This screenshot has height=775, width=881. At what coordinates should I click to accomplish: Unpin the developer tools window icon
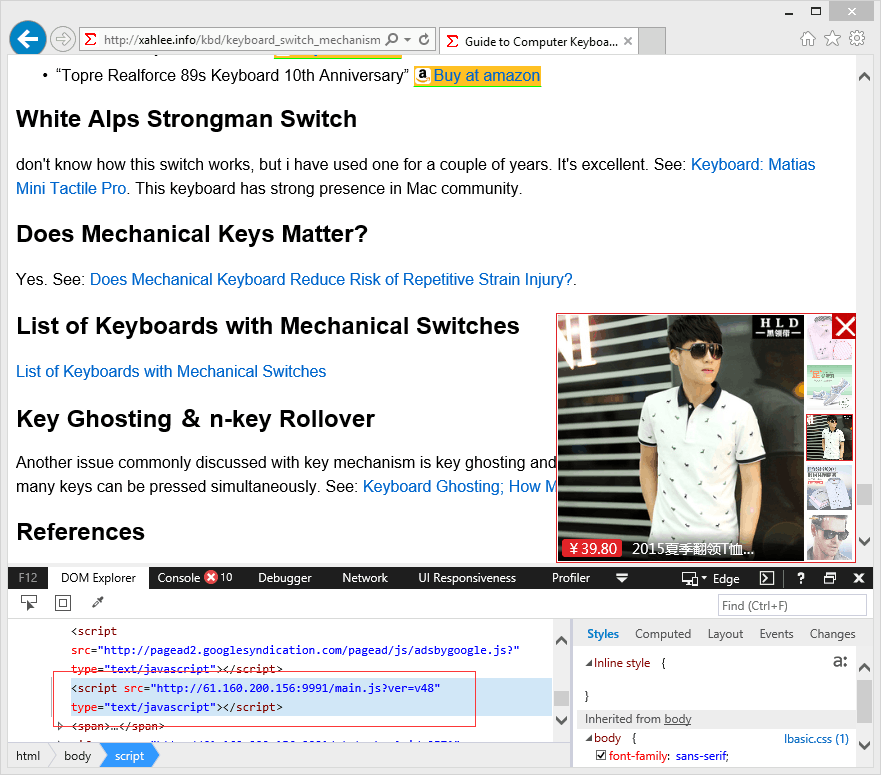(x=830, y=578)
